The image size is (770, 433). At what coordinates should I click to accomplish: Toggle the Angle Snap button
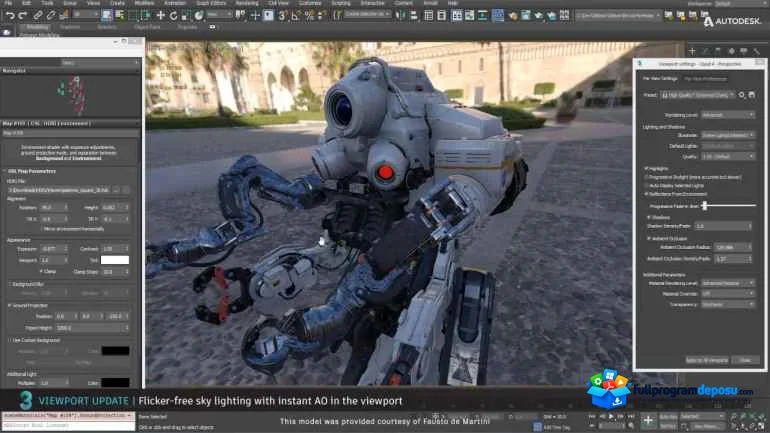296,16
